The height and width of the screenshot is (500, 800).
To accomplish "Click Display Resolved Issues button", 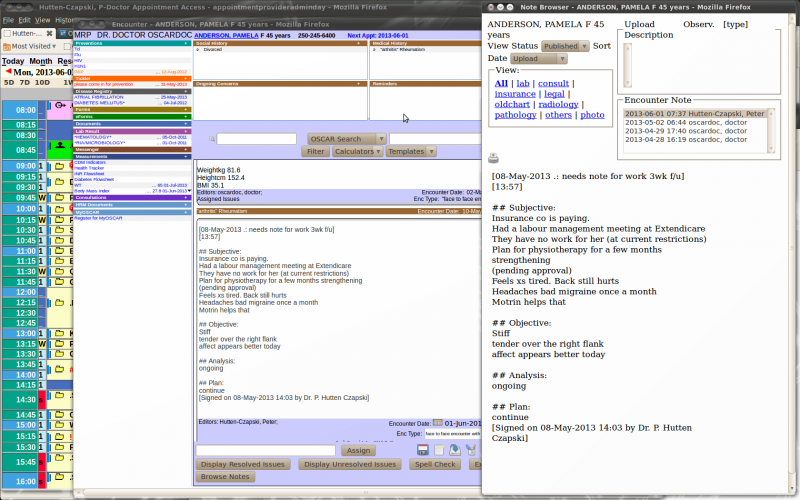I will pyautogui.click(x=243, y=464).
